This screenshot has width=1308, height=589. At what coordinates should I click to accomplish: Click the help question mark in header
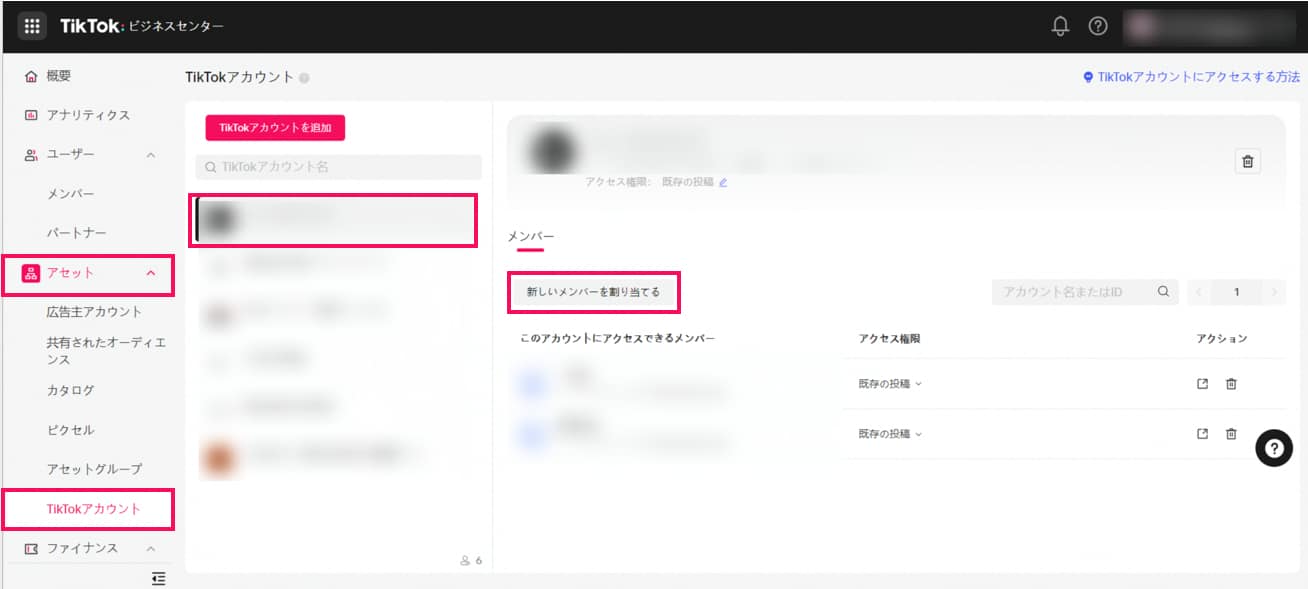1098,27
